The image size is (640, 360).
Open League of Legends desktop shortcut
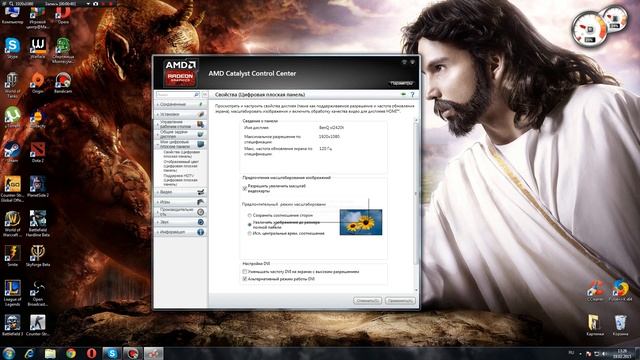point(12,293)
